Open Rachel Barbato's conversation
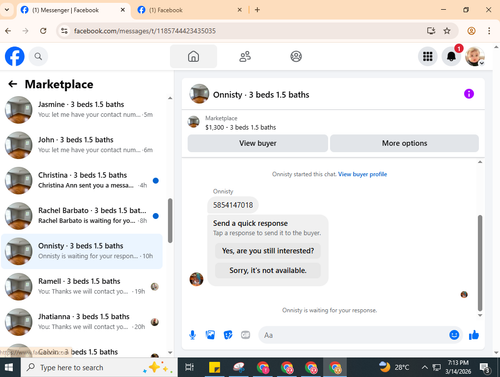 coord(82,216)
